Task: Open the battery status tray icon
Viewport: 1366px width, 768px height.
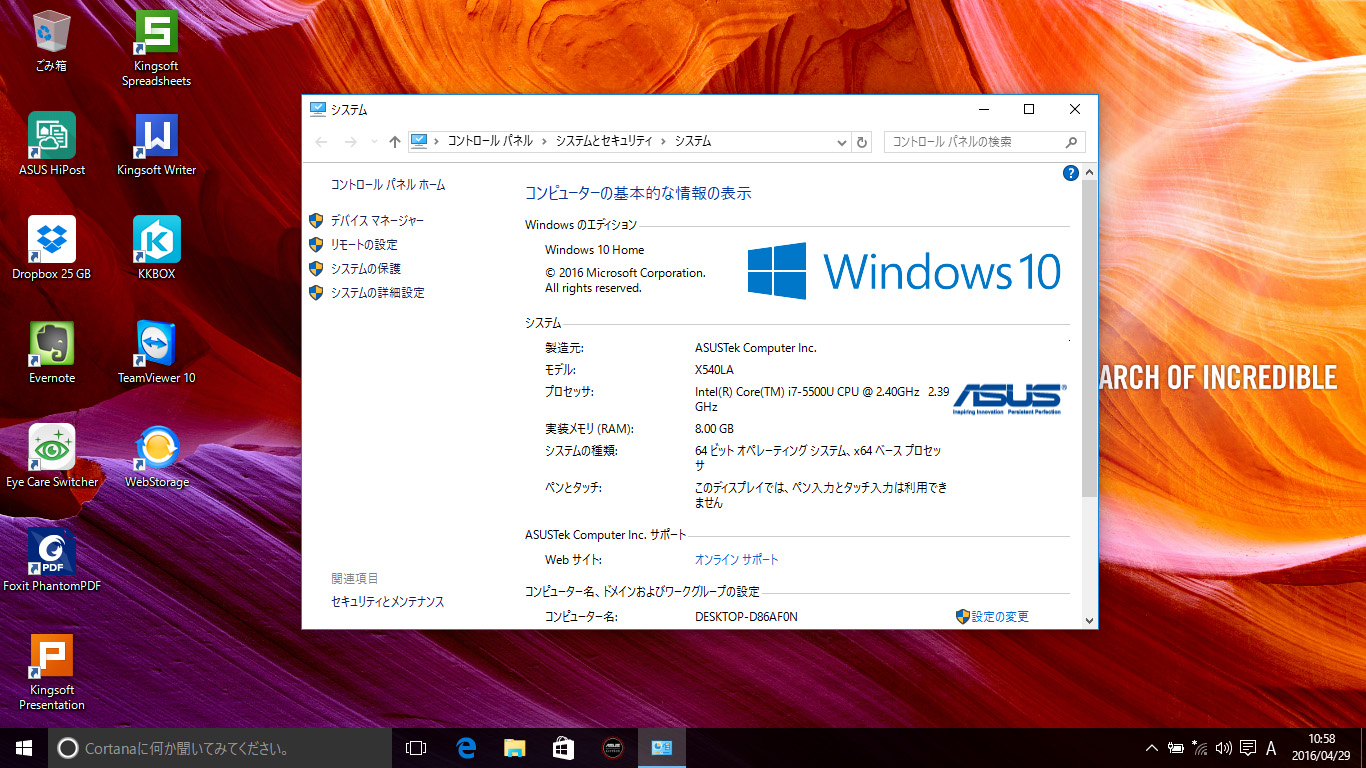Action: pyautogui.click(x=1176, y=748)
